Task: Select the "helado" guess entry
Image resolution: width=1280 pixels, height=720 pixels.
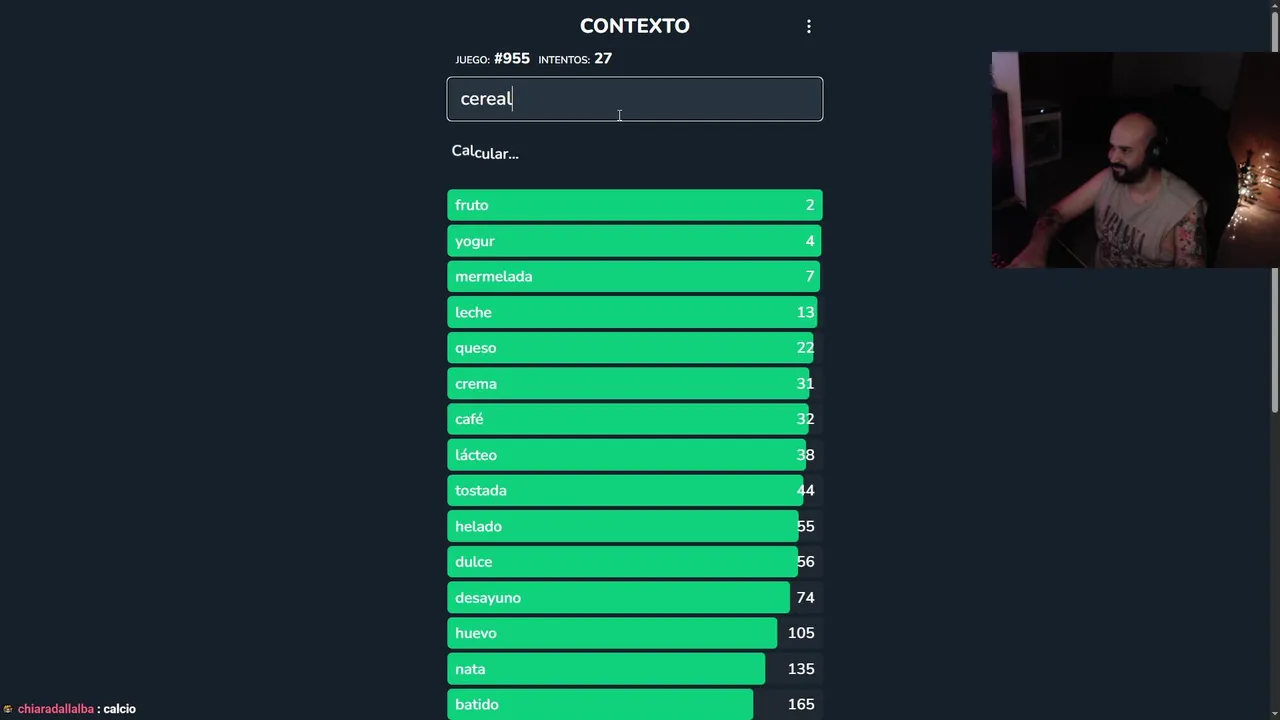Action: tap(634, 526)
